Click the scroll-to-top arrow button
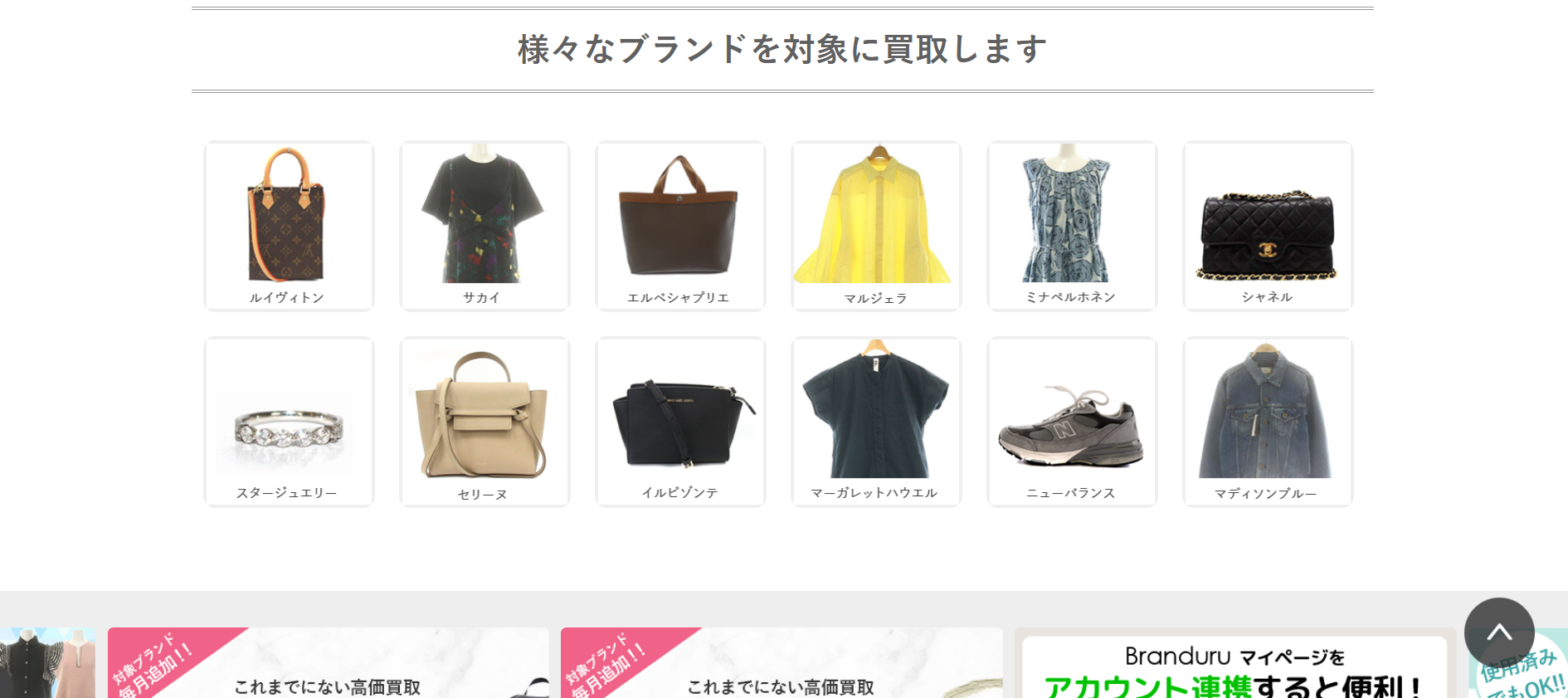 coord(1499,632)
